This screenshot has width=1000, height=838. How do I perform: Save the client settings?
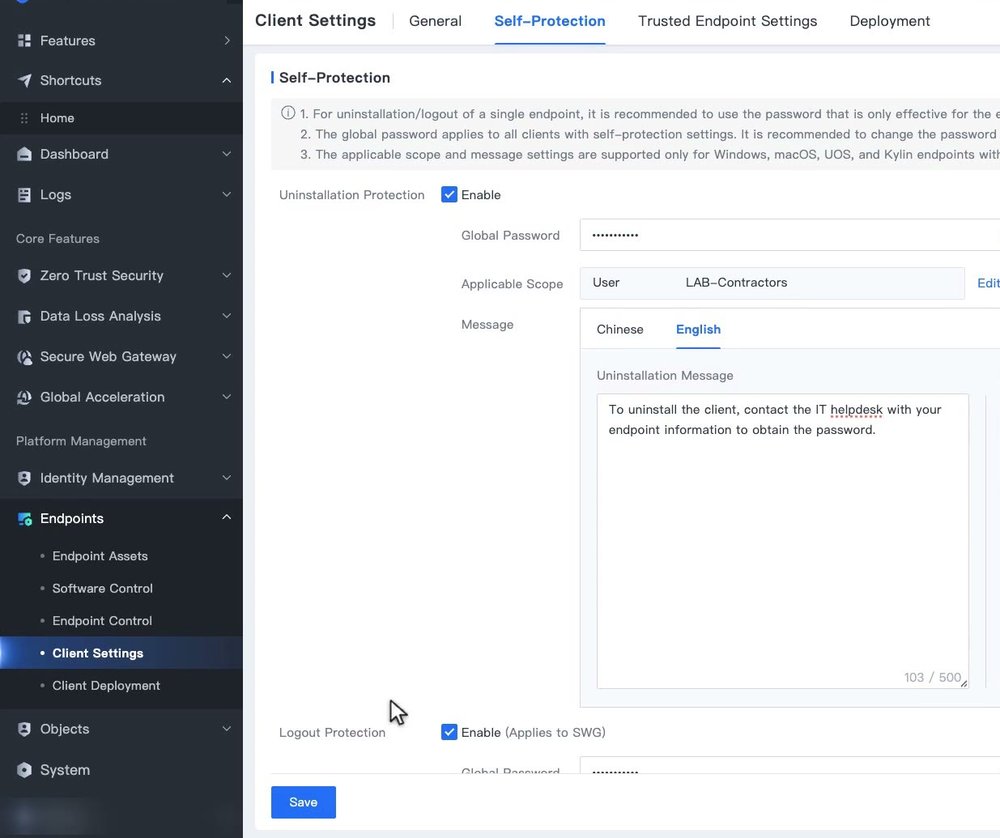(x=303, y=802)
